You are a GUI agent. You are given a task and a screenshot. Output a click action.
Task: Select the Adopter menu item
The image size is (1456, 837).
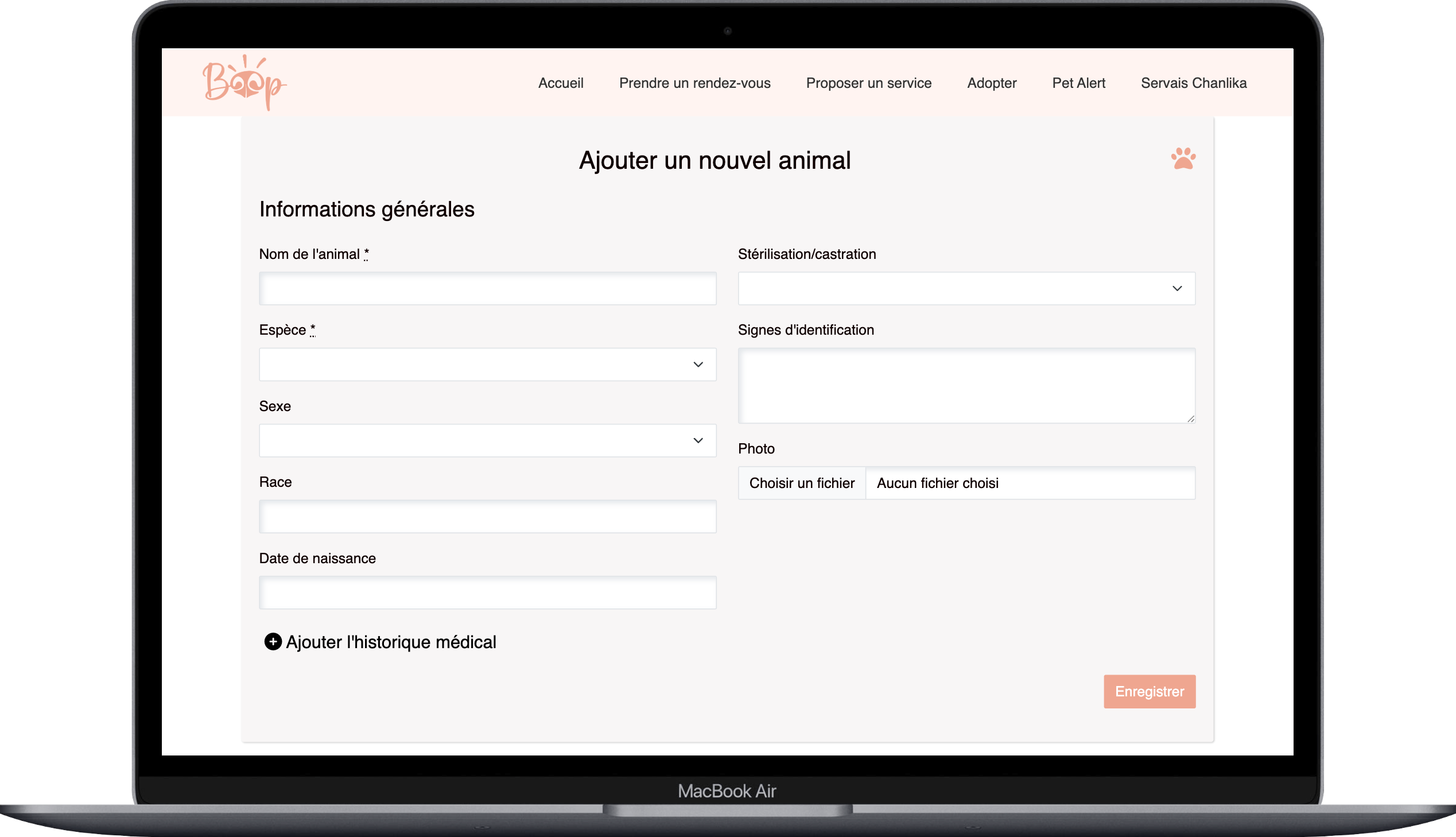[992, 83]
